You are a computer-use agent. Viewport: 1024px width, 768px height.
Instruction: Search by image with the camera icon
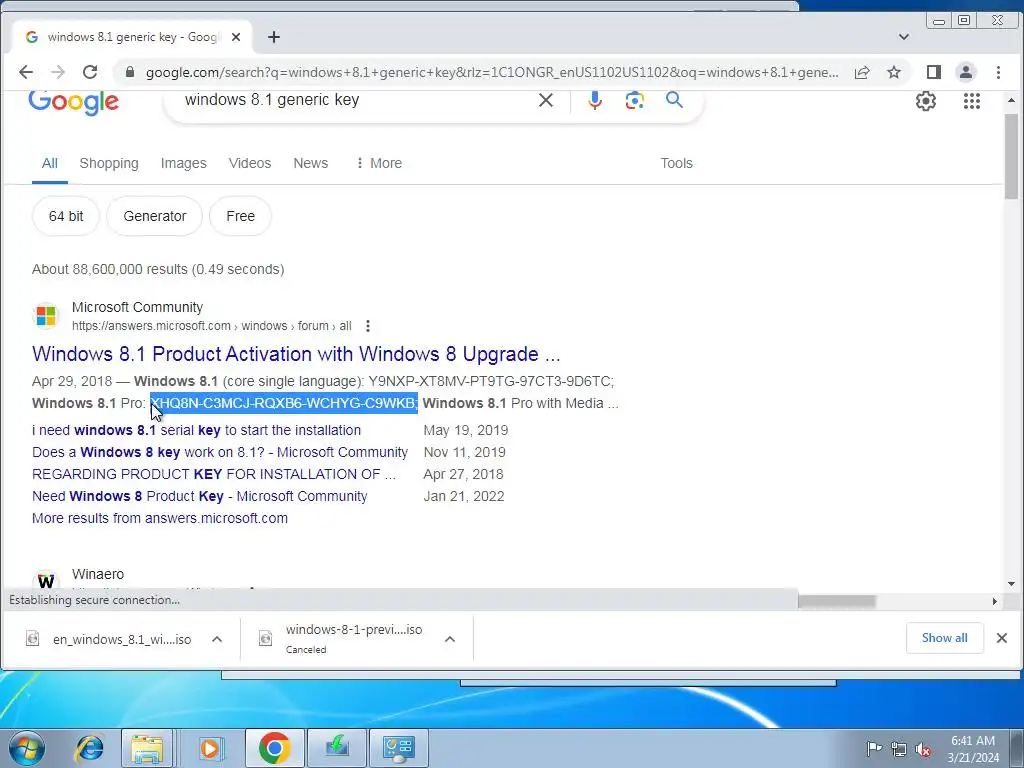[x=635, y=100]
